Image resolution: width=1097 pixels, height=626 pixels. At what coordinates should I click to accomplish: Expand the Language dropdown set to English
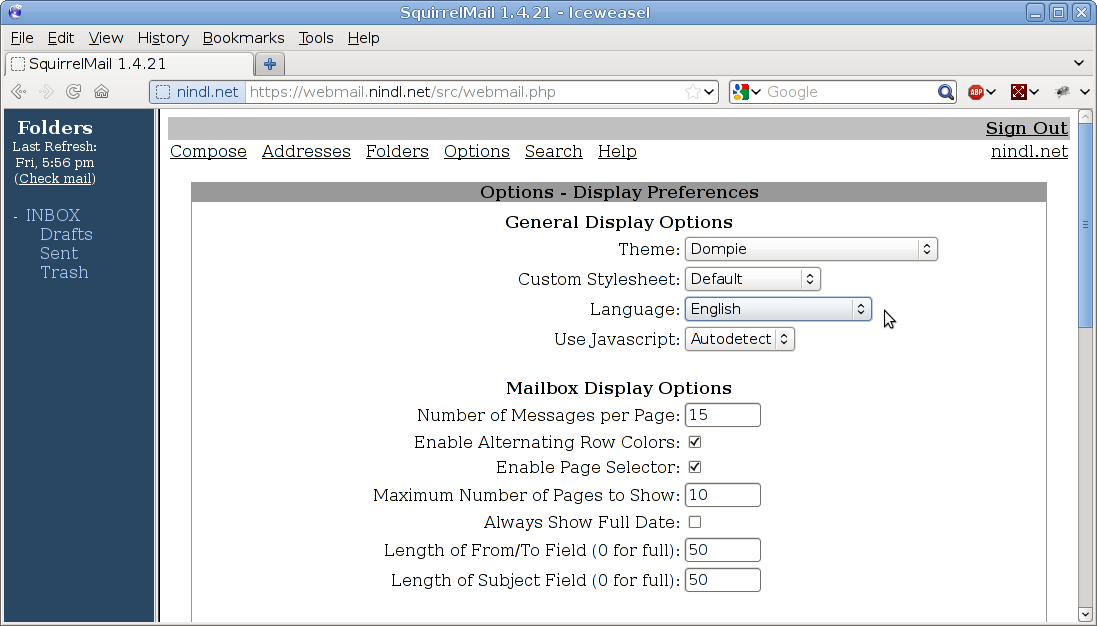pos(777,309)
